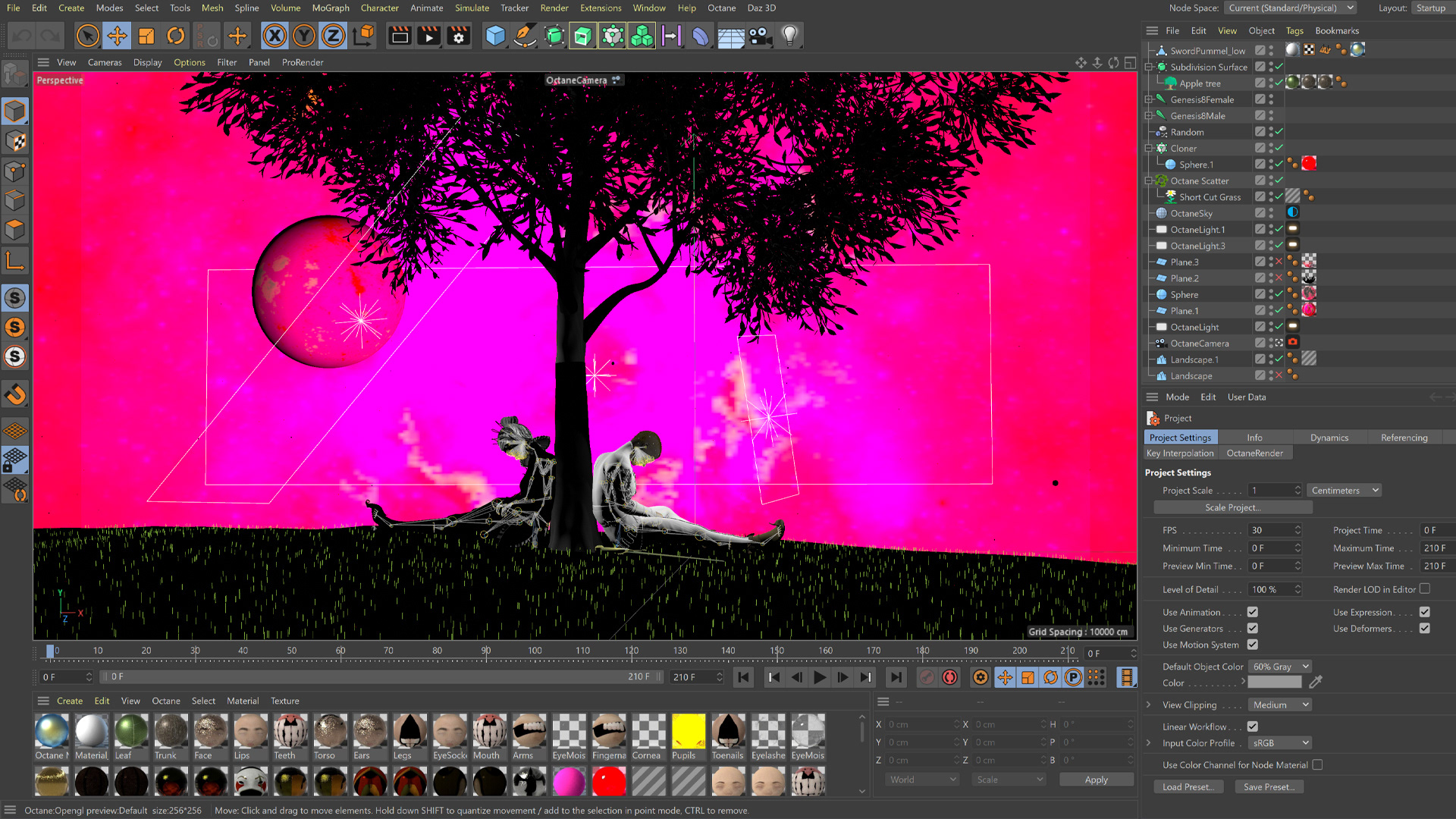The width and height of the screenshot is (1456, 819).
Task: Toggle Linear Workflow checkbox
Action: pos(1253,726)
